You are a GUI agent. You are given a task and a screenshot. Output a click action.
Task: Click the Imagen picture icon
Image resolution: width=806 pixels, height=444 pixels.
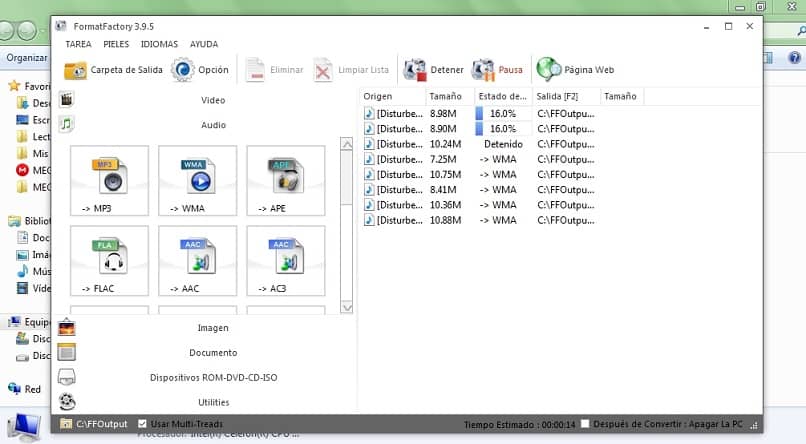[66, 327]
